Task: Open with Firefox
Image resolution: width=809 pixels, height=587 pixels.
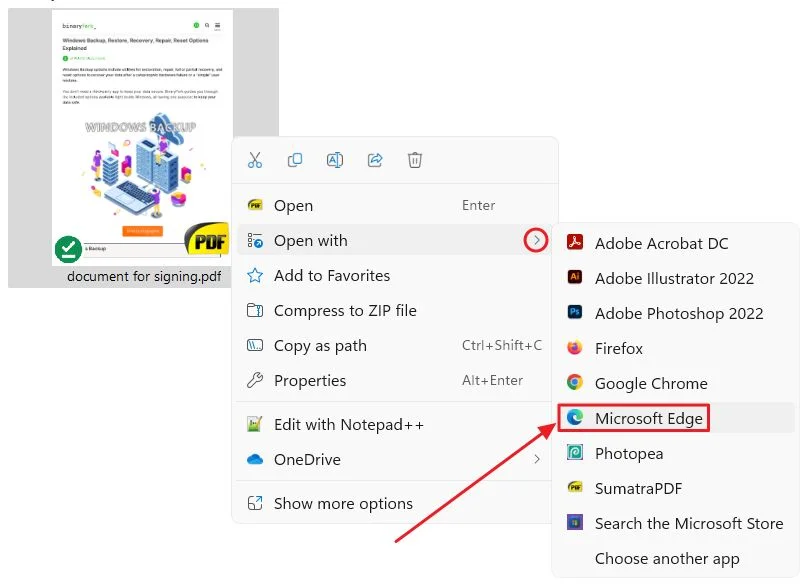Action: point(676,348)
